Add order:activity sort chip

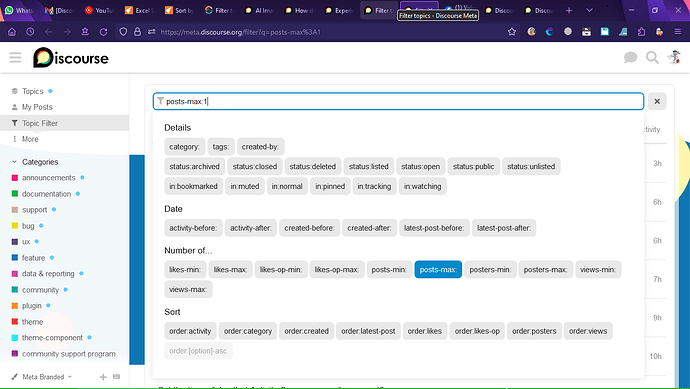(190, 331)
